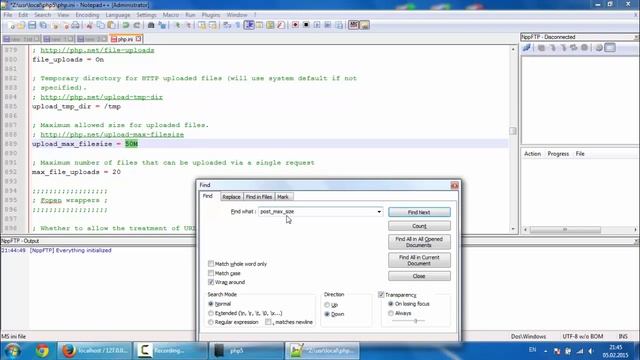Open Chrome from the taskbar
640x360 pixels.
(42, 351)
